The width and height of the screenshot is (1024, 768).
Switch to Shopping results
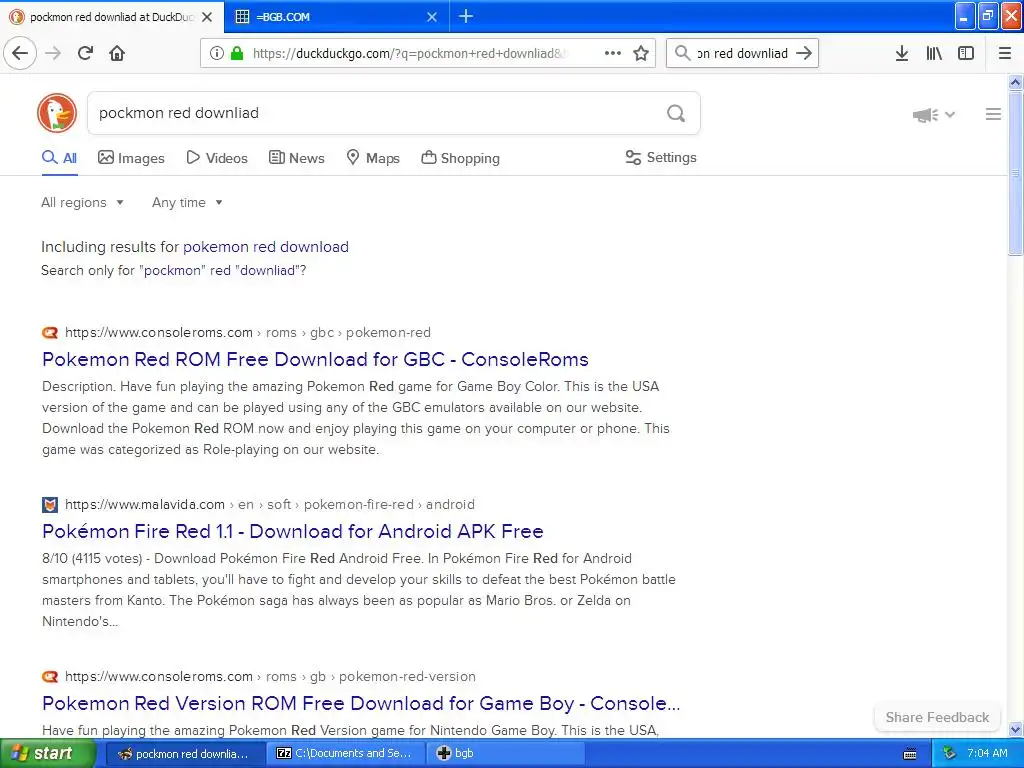[x=460, y=158]
